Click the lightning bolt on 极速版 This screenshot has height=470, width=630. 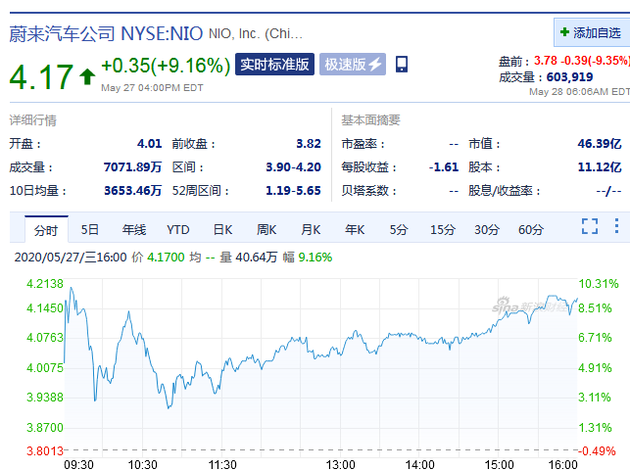(x=375, y=64)
